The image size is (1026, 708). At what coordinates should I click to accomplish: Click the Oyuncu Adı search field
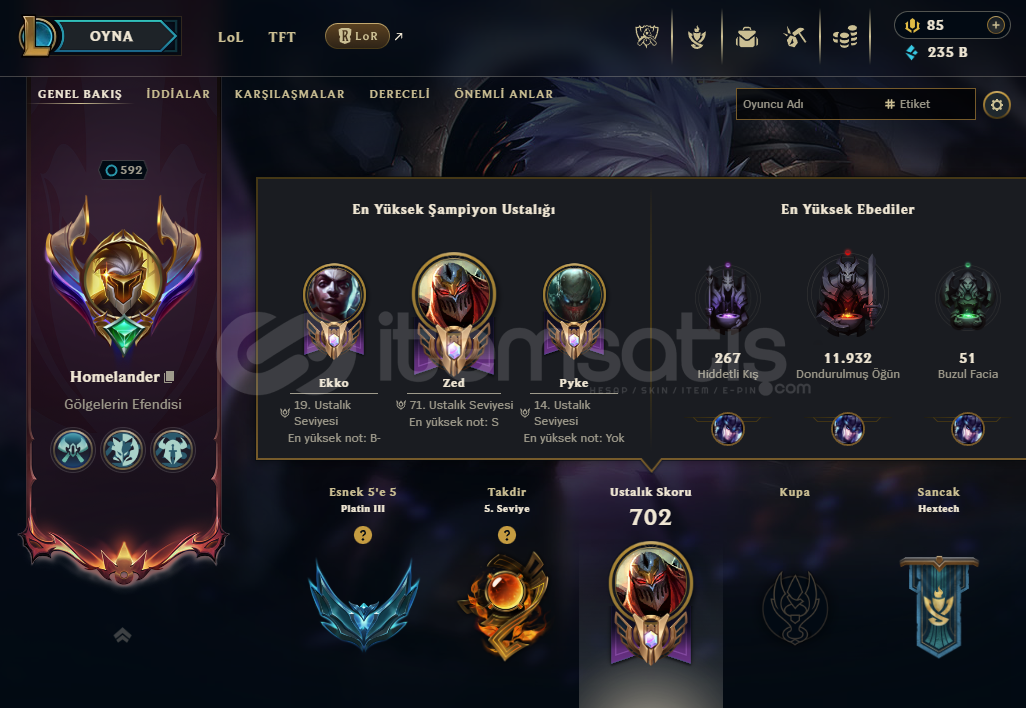click(x=805, y=104)
